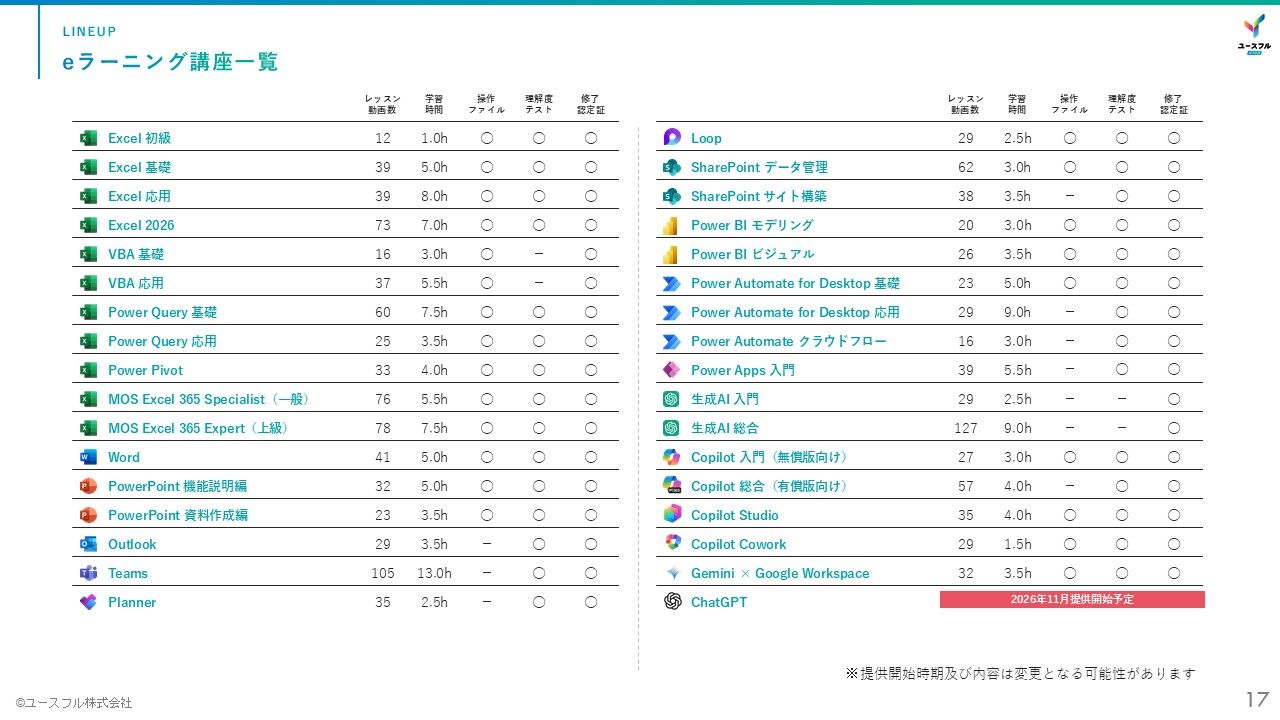Click the Gemini sparkle icon
The image size is (1280, 720).
click(x=672, y=573)
